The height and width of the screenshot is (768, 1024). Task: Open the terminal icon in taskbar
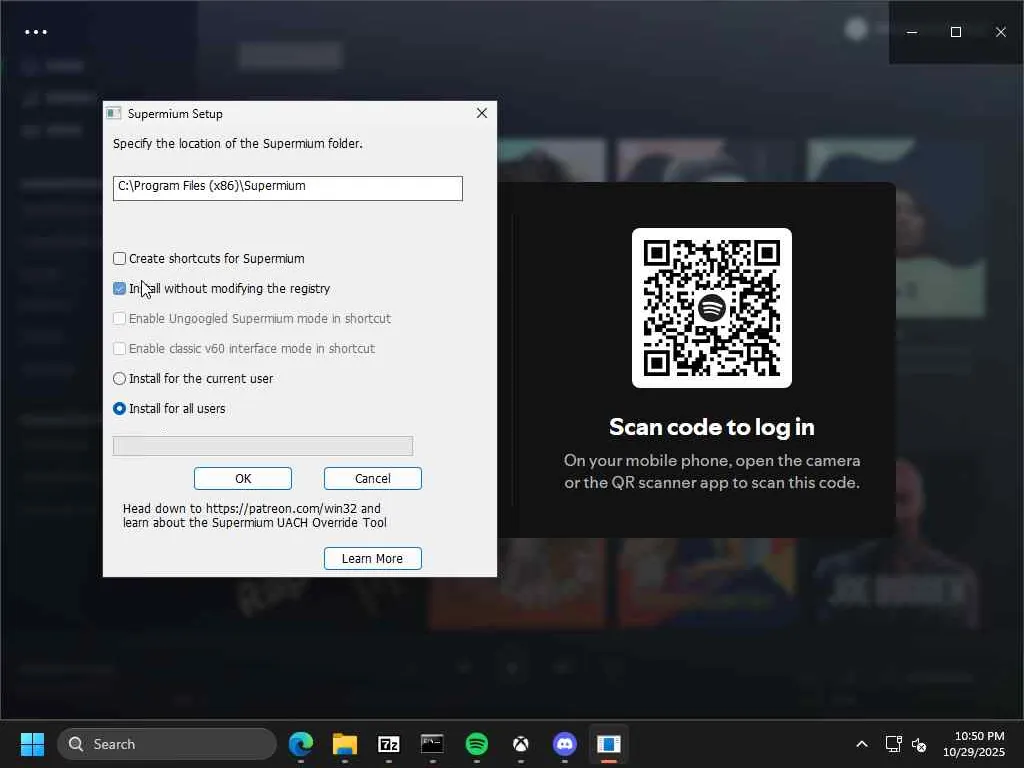[432, 744]
